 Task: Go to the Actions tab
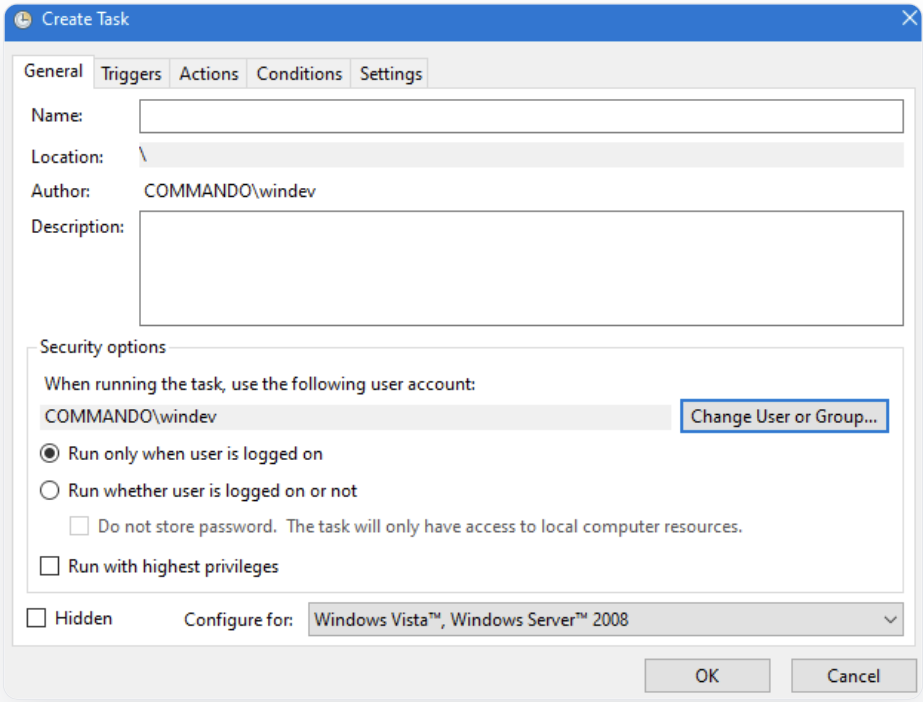(x=209, y=74)
